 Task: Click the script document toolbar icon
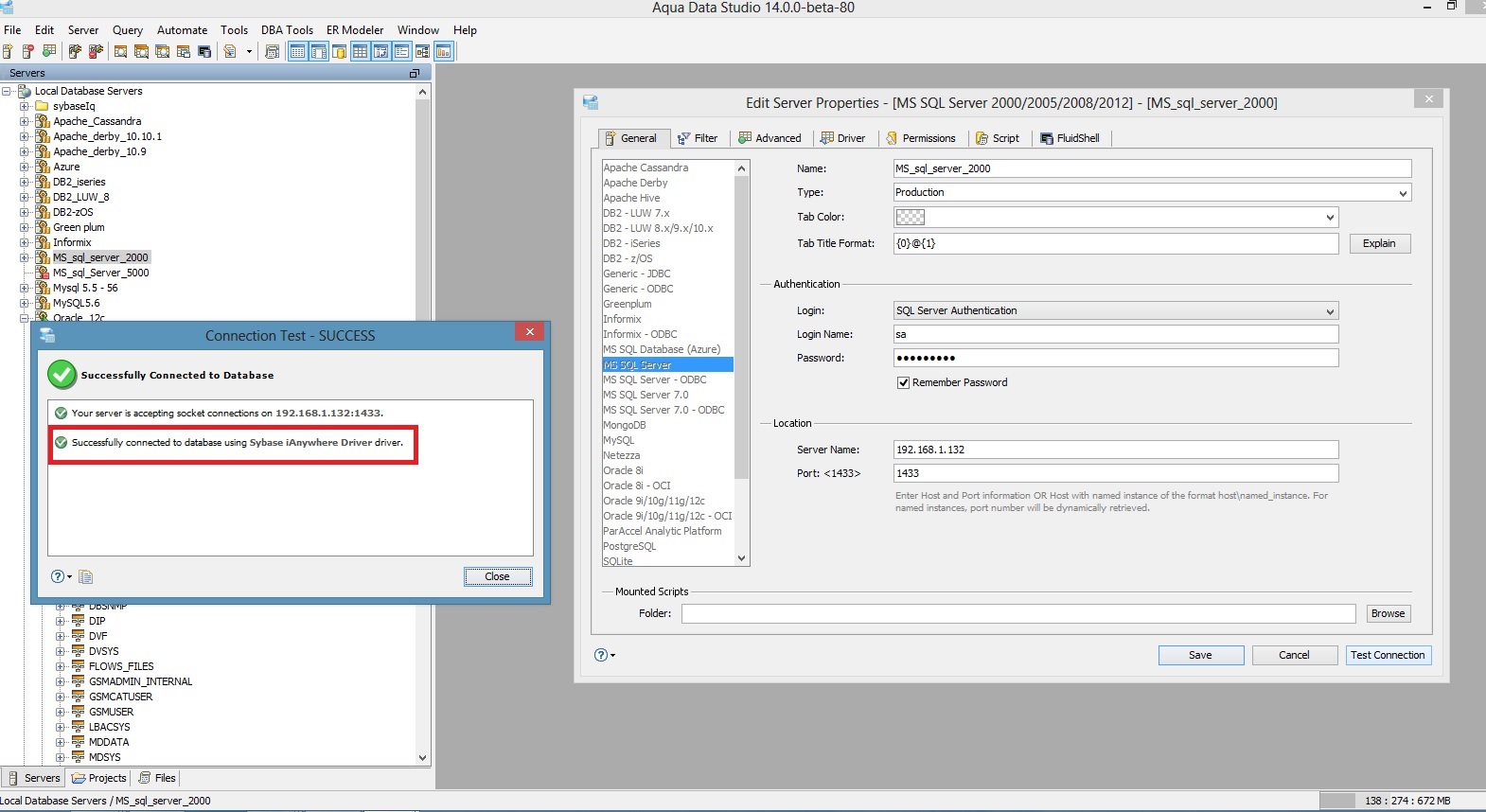coord(230,51)
